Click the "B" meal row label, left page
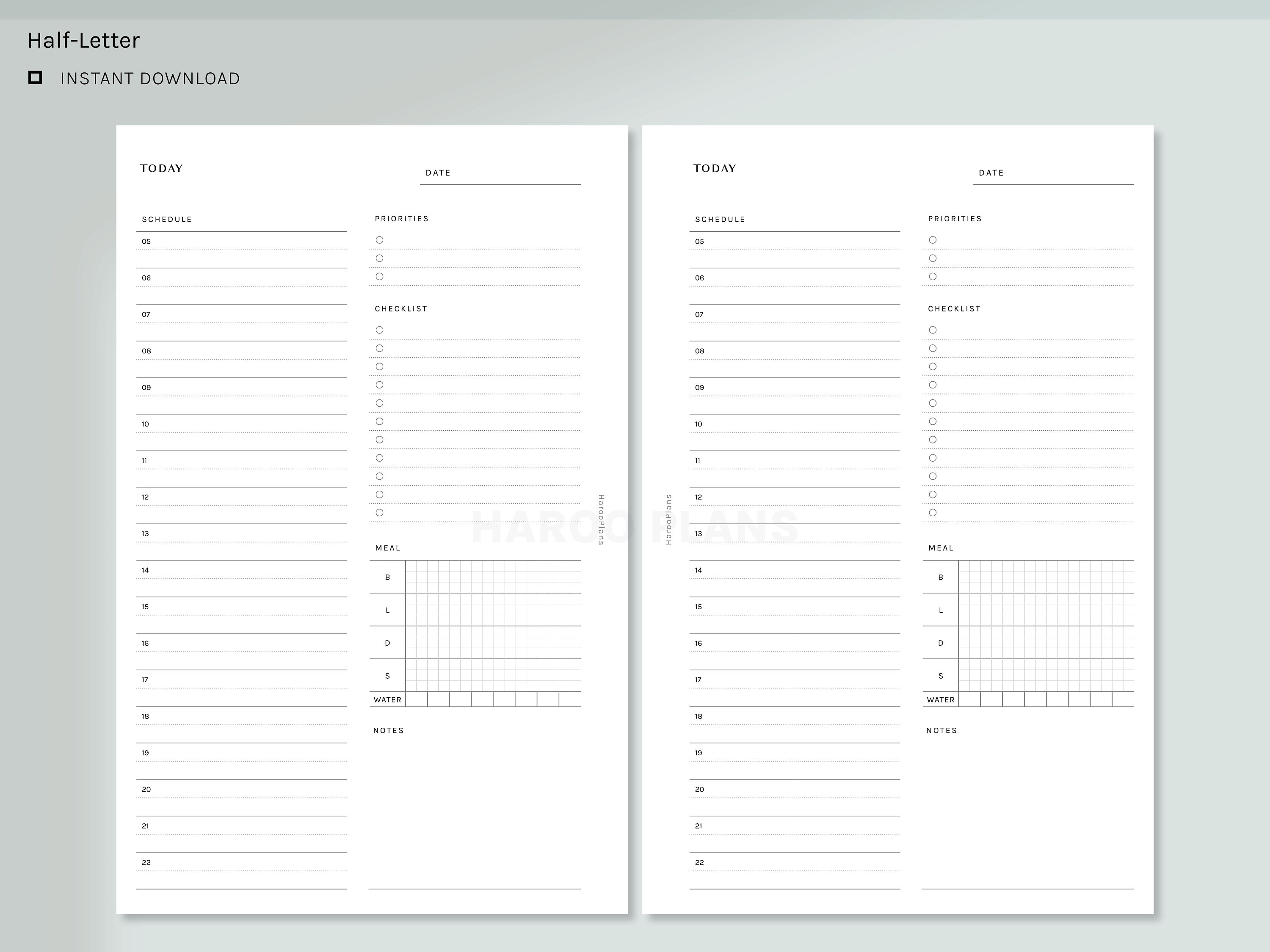The height and width of the screenshot is (952, 1270). (387, 577)
